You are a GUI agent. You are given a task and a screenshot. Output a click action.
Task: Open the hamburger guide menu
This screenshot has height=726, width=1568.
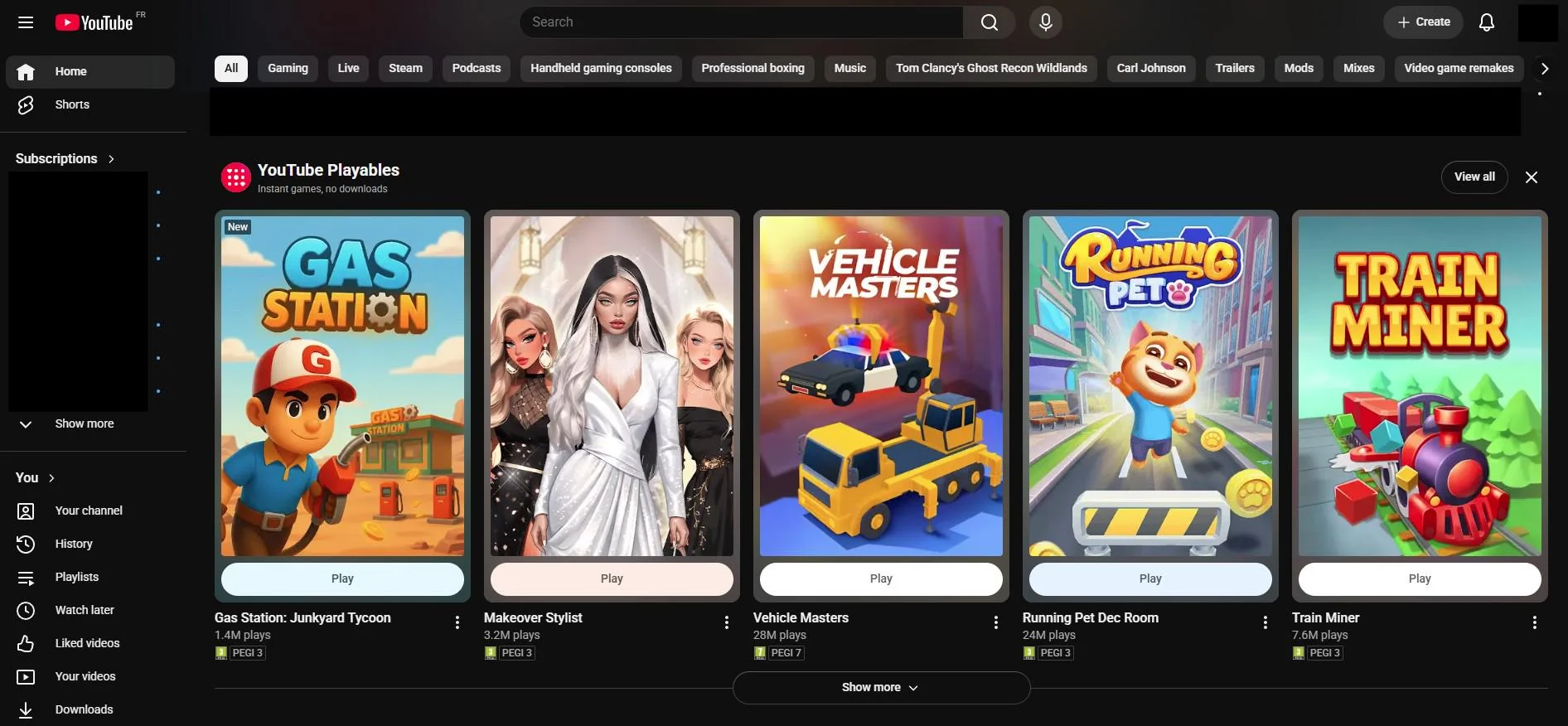pyautogui.click(x=26, y=22)
